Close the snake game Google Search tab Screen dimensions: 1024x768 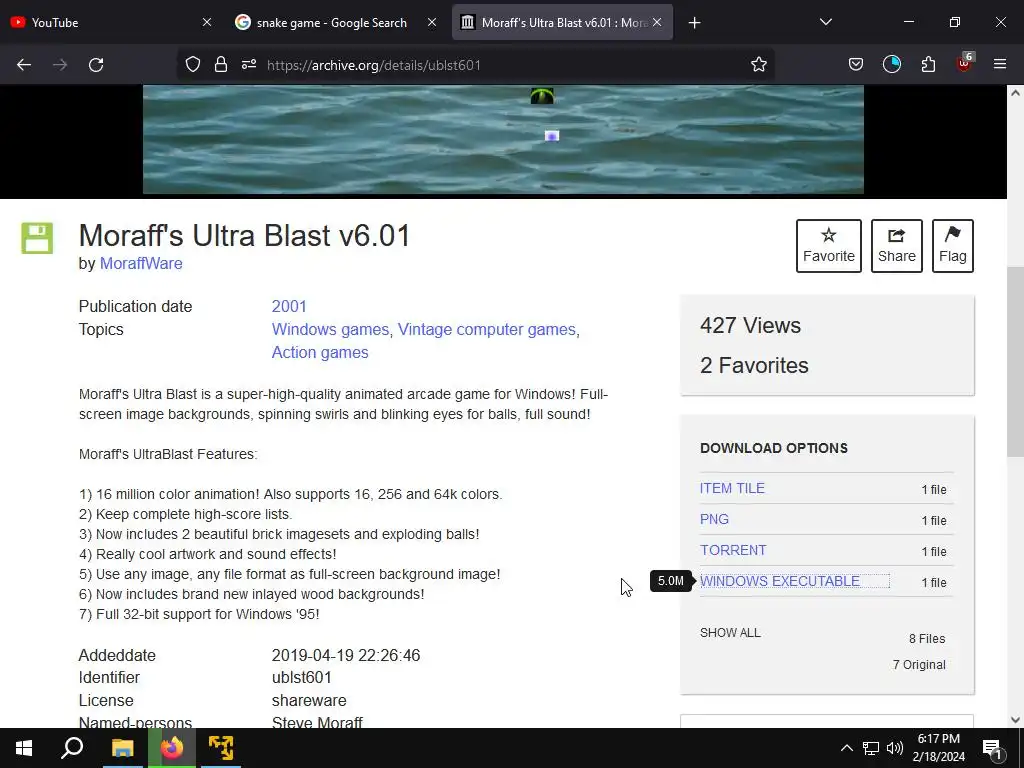432,22
